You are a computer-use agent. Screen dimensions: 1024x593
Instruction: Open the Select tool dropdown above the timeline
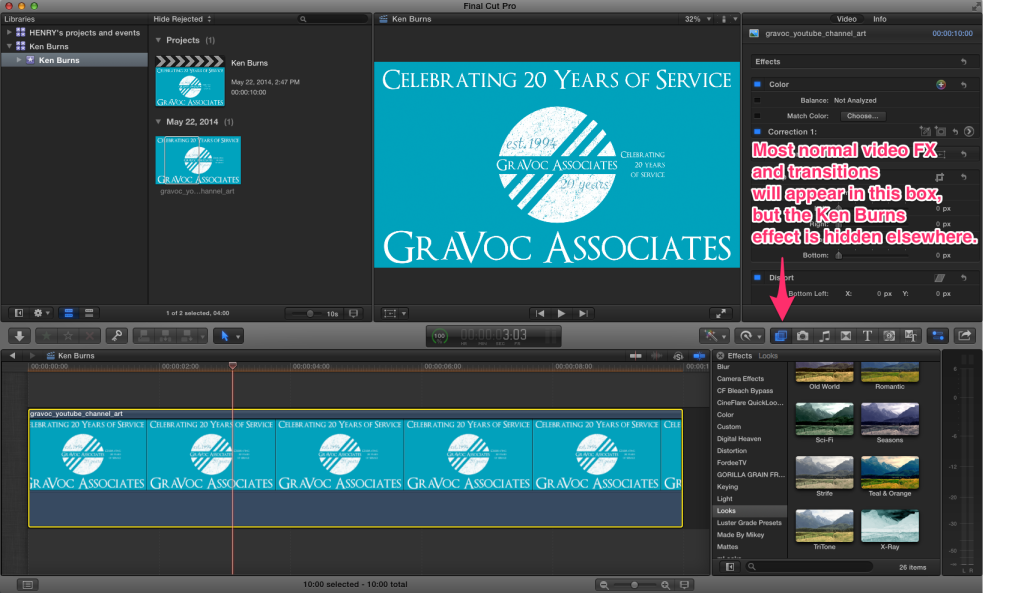point(237,336)
